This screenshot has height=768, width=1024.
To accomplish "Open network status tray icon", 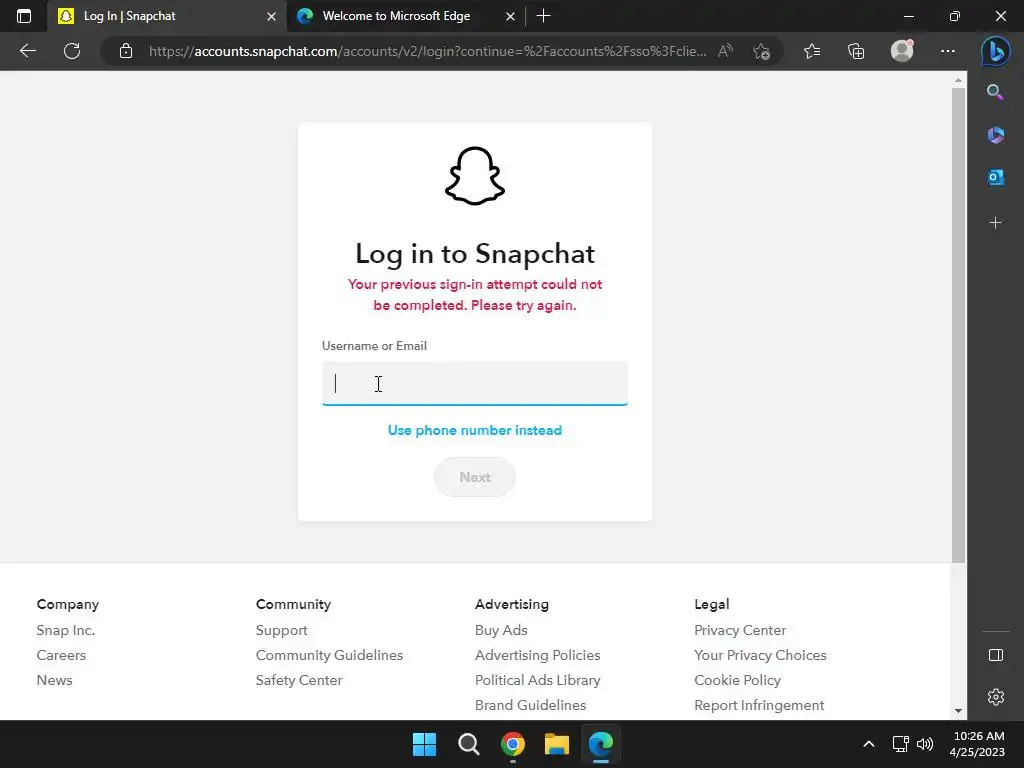I will pos(901,744).
